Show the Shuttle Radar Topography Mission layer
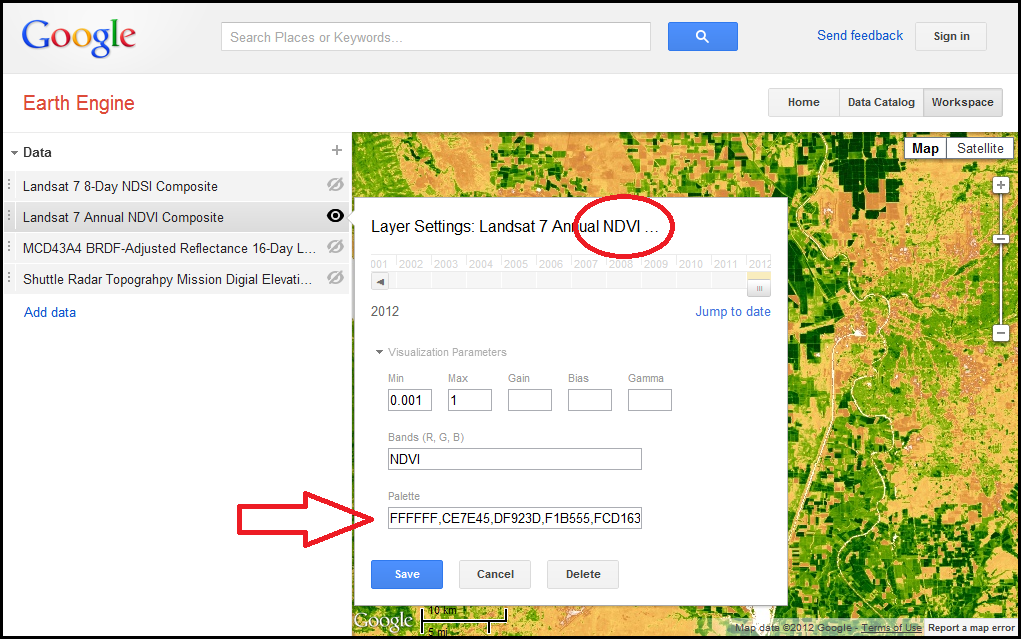This screenshot has width=1021, height=639. click(335, 277)
